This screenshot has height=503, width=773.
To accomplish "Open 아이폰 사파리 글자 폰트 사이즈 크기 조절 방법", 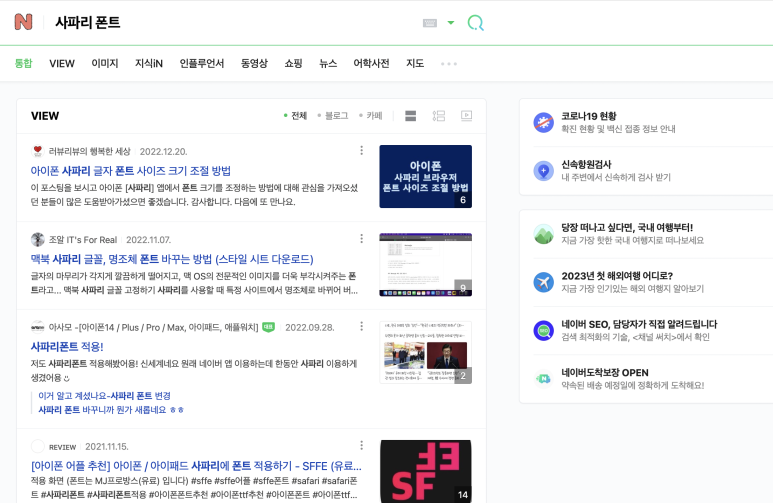I will (131, 171).
